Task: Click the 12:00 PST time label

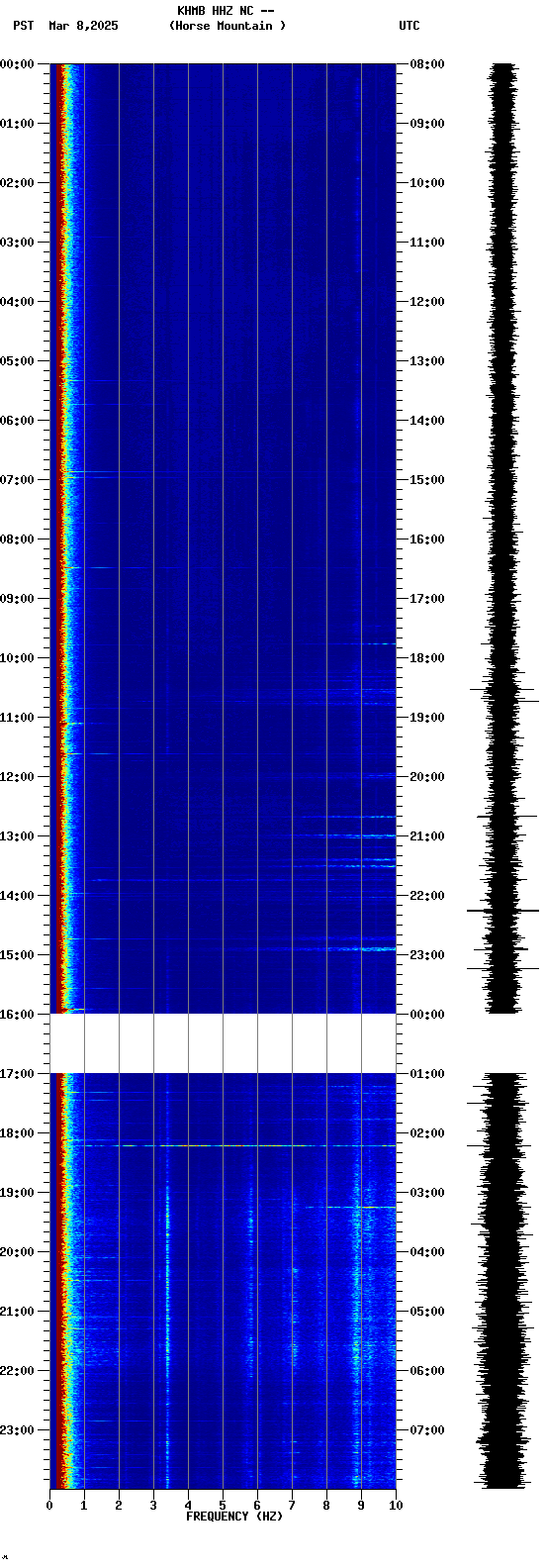Action: click(17, 777)
